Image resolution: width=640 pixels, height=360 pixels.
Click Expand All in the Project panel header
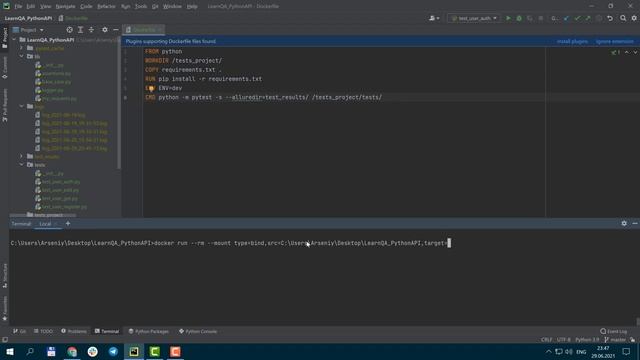[80, 30]
